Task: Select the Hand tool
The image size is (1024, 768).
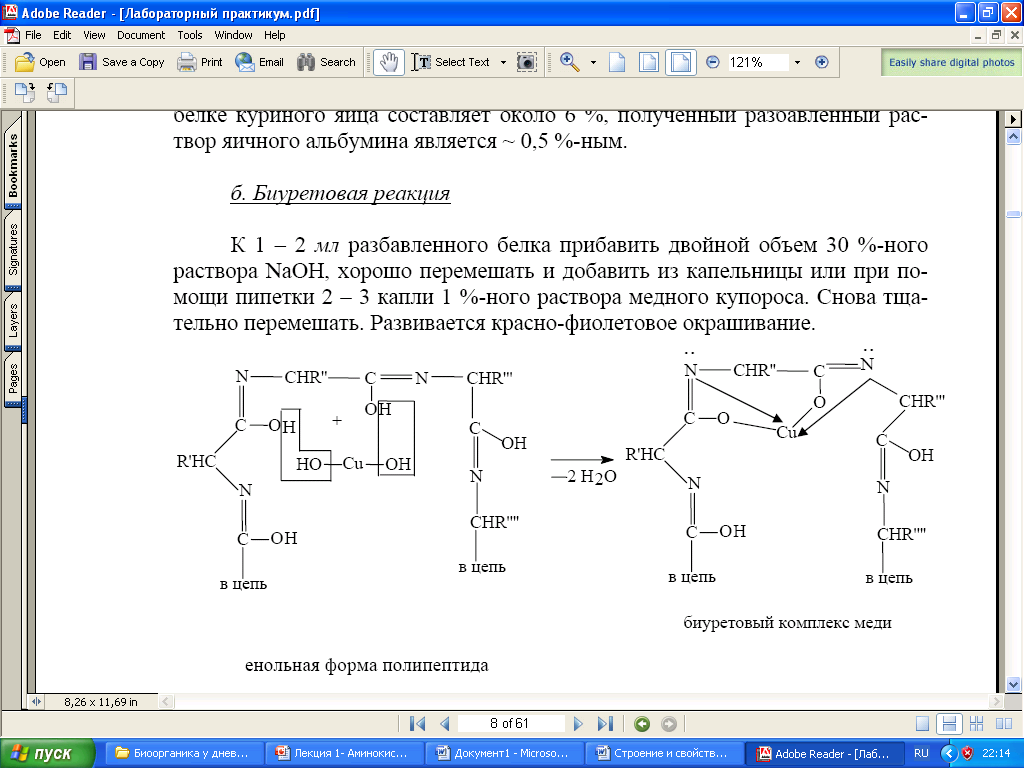Action: [389, 62]
